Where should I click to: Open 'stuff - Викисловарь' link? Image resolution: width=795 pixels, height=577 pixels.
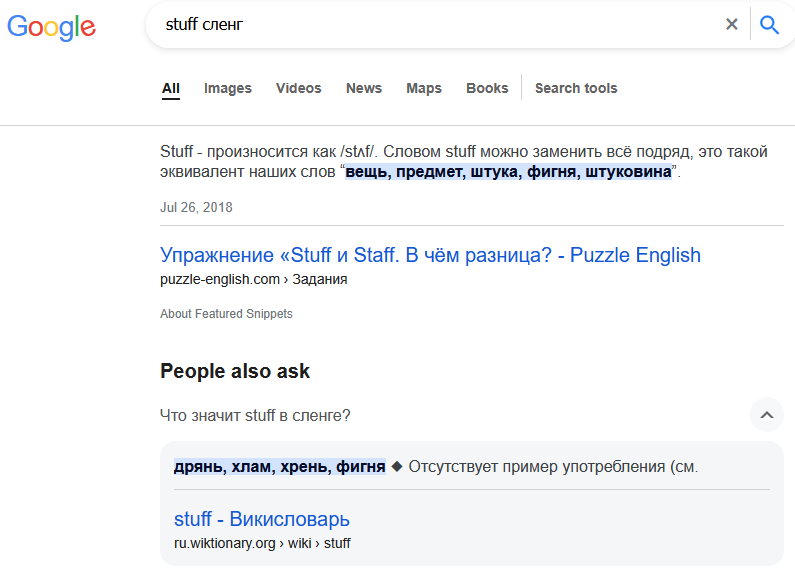262,519
